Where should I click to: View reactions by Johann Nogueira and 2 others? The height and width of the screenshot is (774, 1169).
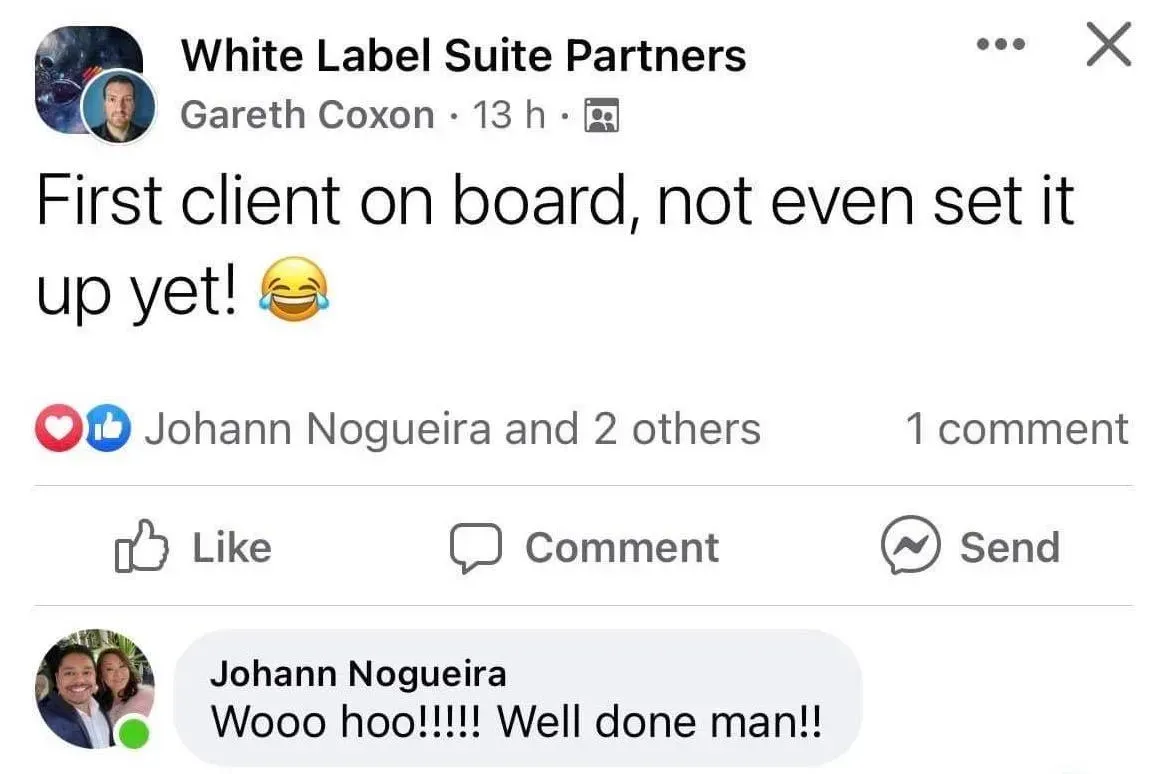click(453, 430)
